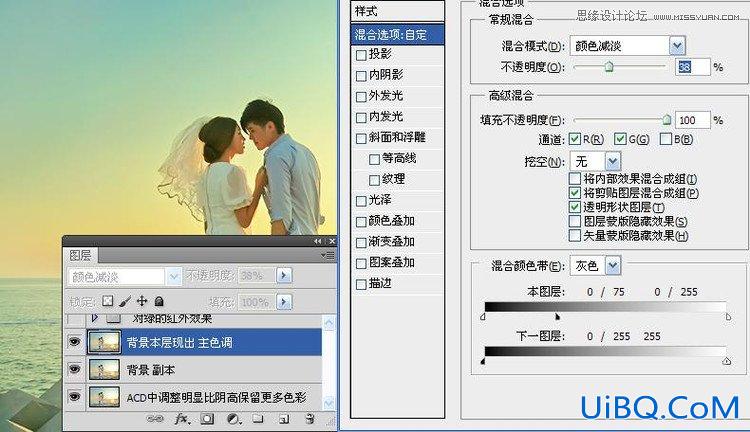Screen dimensions: 750x432
Task: Click Layers panel scroll down arrow
Action: pyautogui.click(x=329, y=403)
